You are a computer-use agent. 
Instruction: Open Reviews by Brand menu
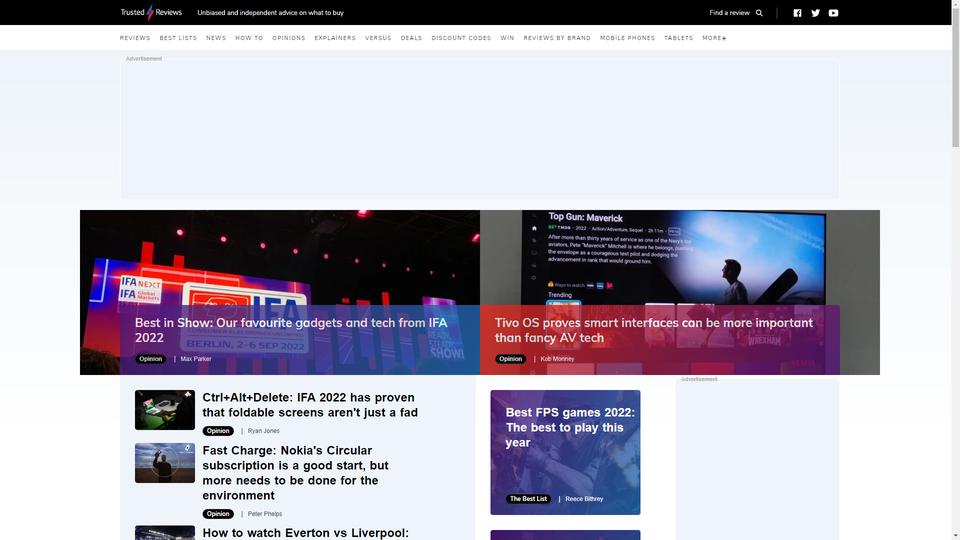(557, 38)
